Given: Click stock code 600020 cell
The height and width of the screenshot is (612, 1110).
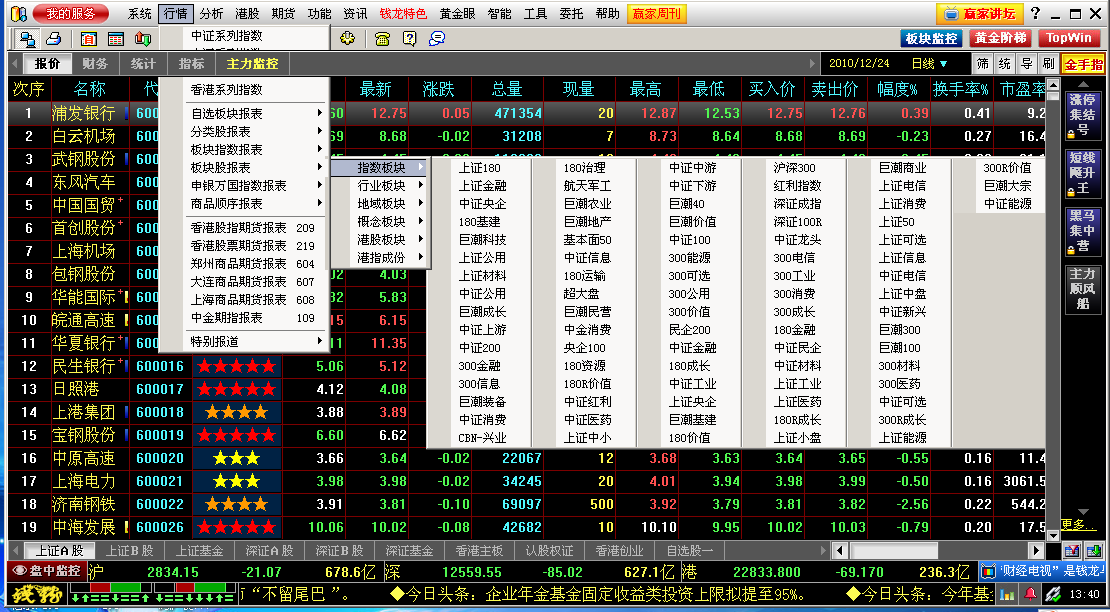Looking at the screenshot, I should click(x=160, y=458).
